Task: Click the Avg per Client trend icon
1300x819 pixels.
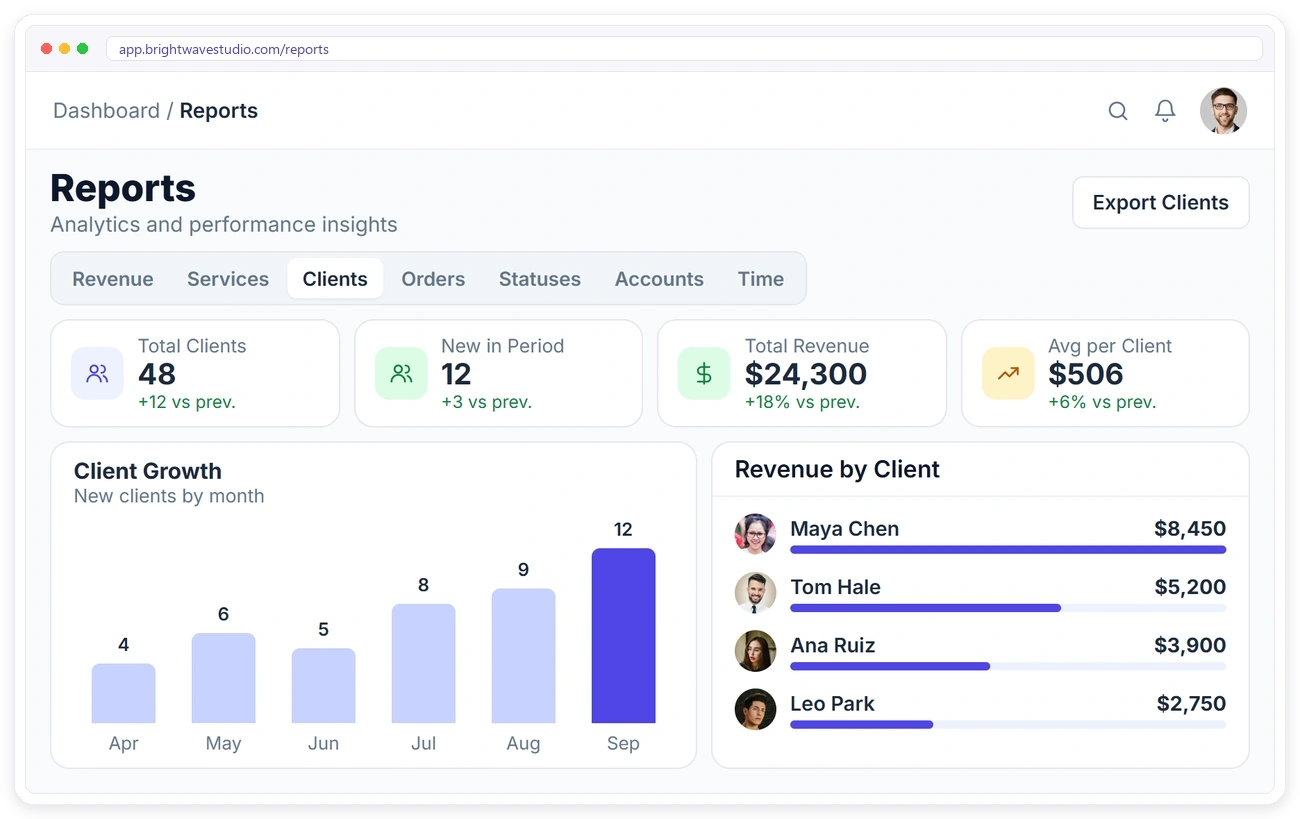Action: [1008, 374]
